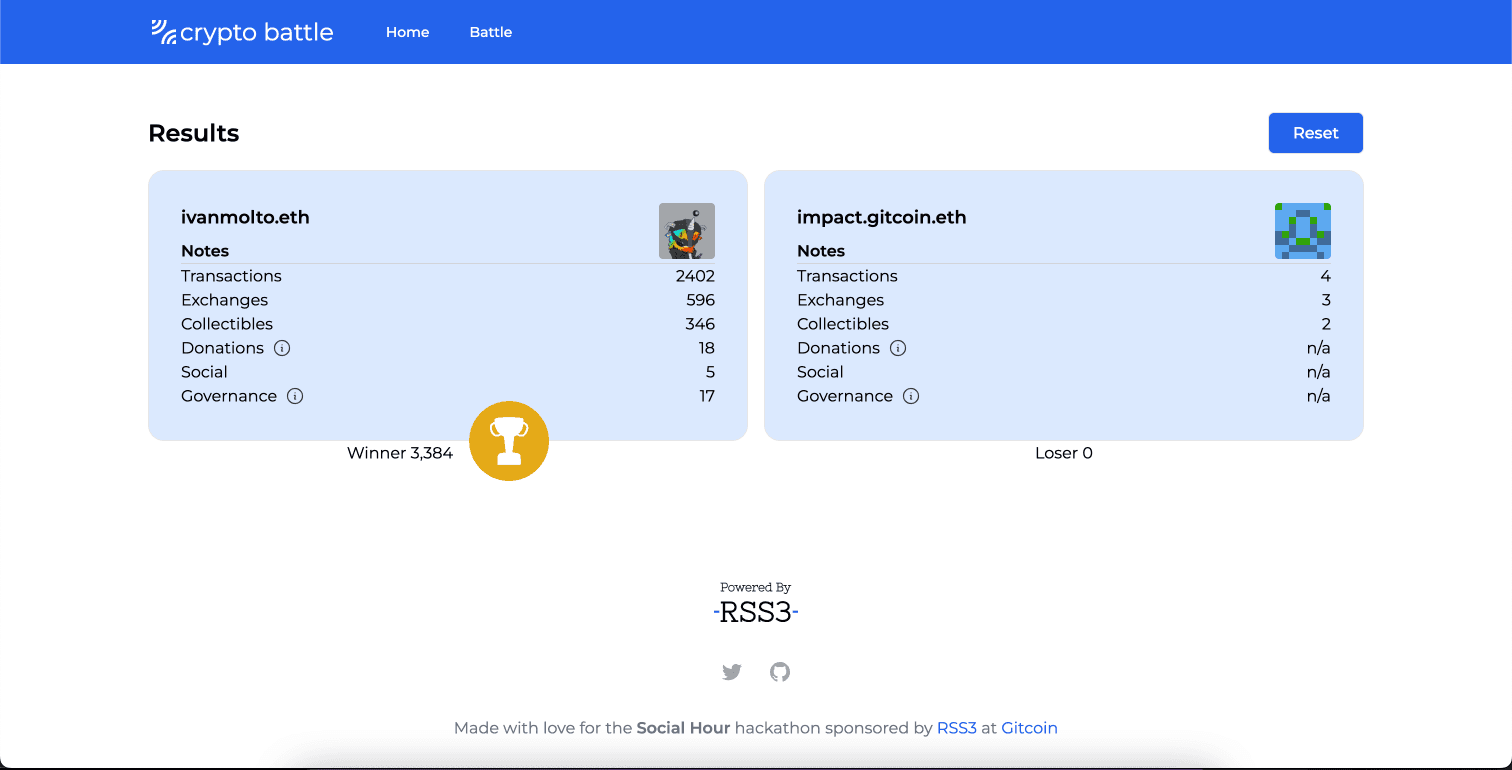Click the crypto battle logo
Screen dimensions: 1512x770
click(243, 32)
